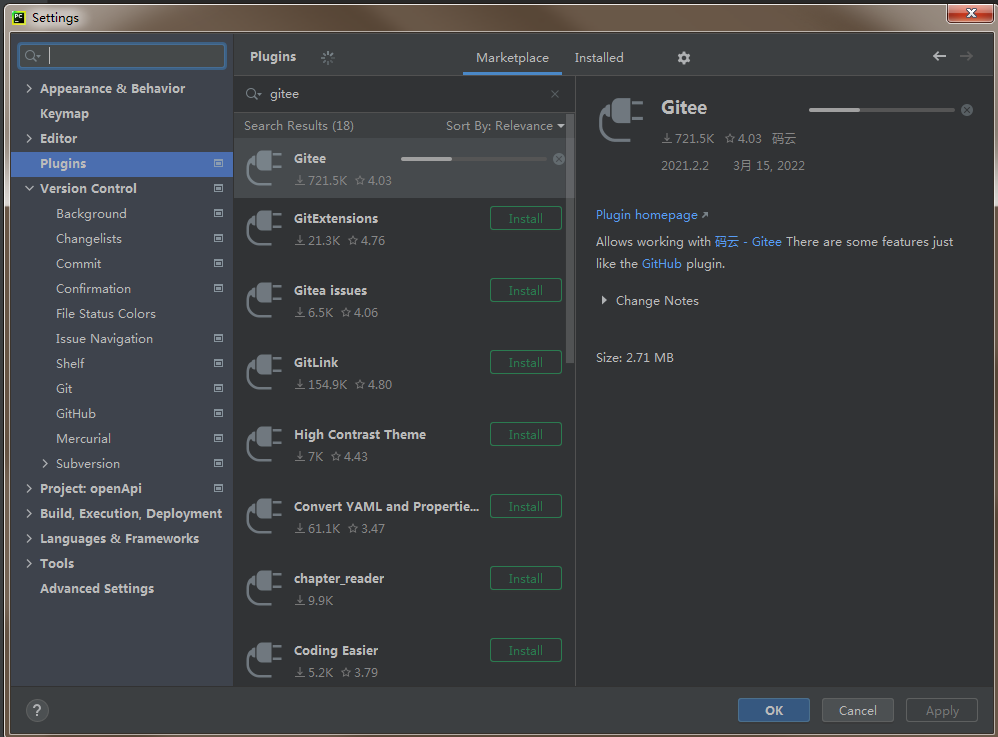The width and height of the screenshot is (998, 737).
Task: Switch to the Installed tab
Action: [599, 58]
